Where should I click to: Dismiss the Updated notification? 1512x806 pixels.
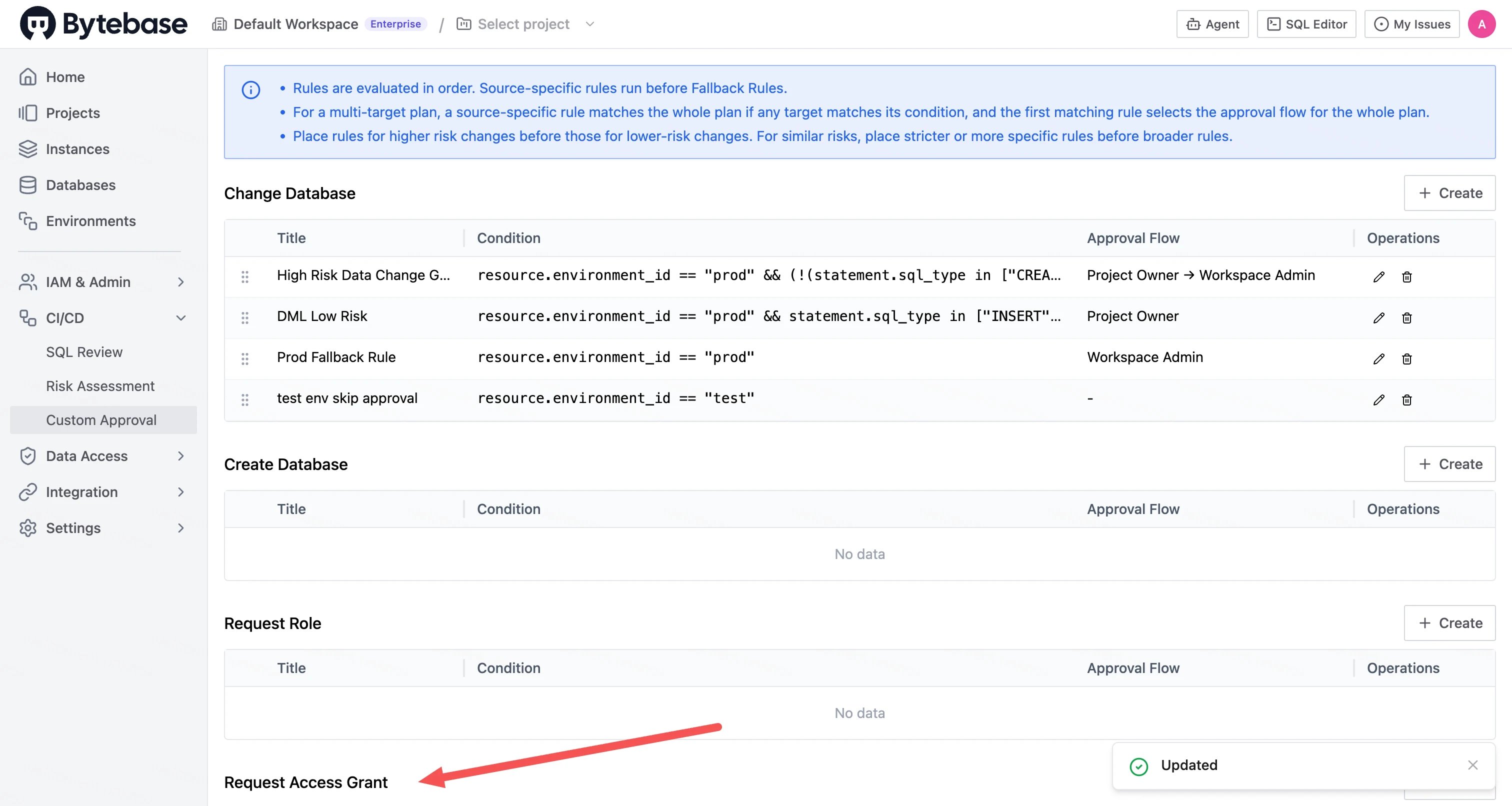click(x=1472, y=765)
